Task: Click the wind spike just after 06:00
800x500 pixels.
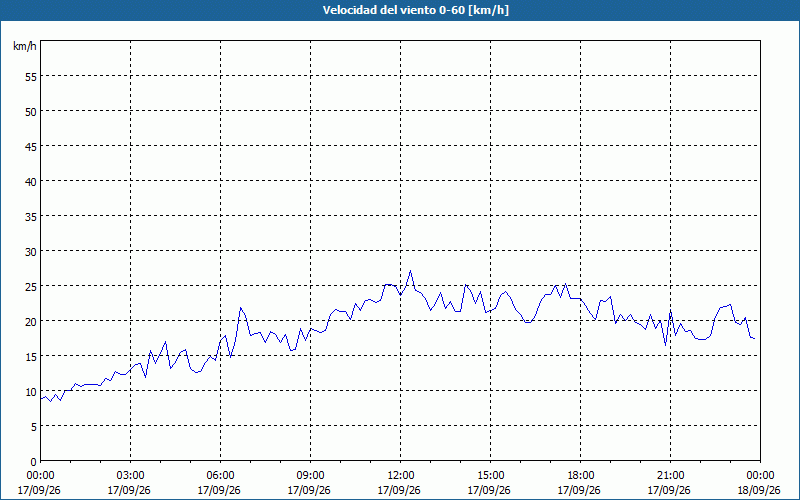Action: pos(240,308)
